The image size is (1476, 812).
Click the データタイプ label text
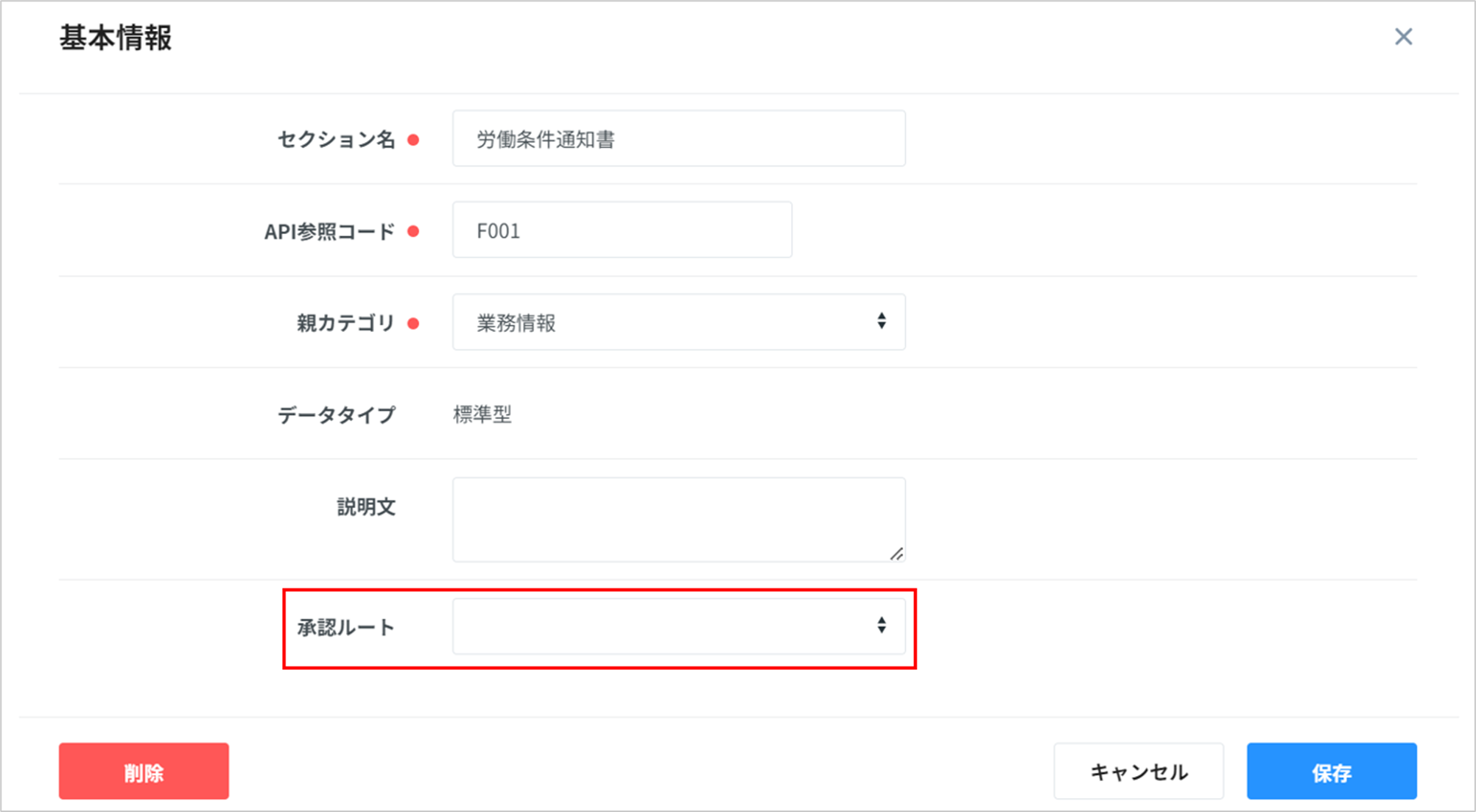pos(336,415)
